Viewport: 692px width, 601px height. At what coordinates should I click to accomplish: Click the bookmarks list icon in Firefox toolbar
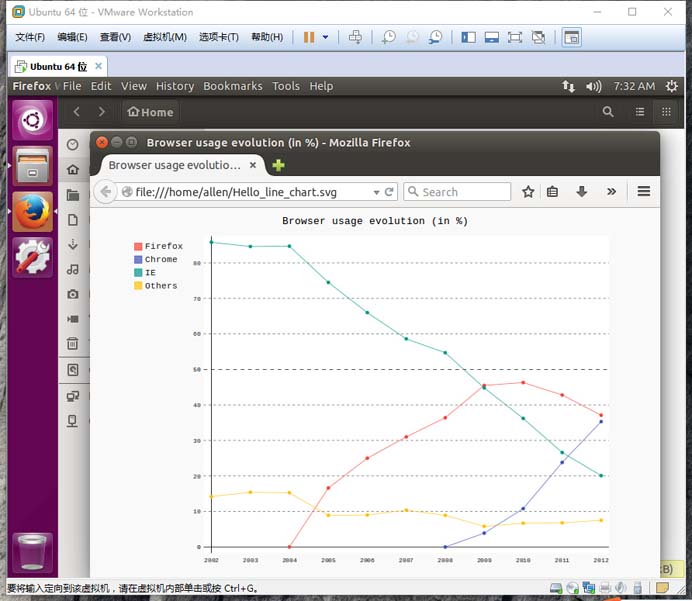(552, 192)
